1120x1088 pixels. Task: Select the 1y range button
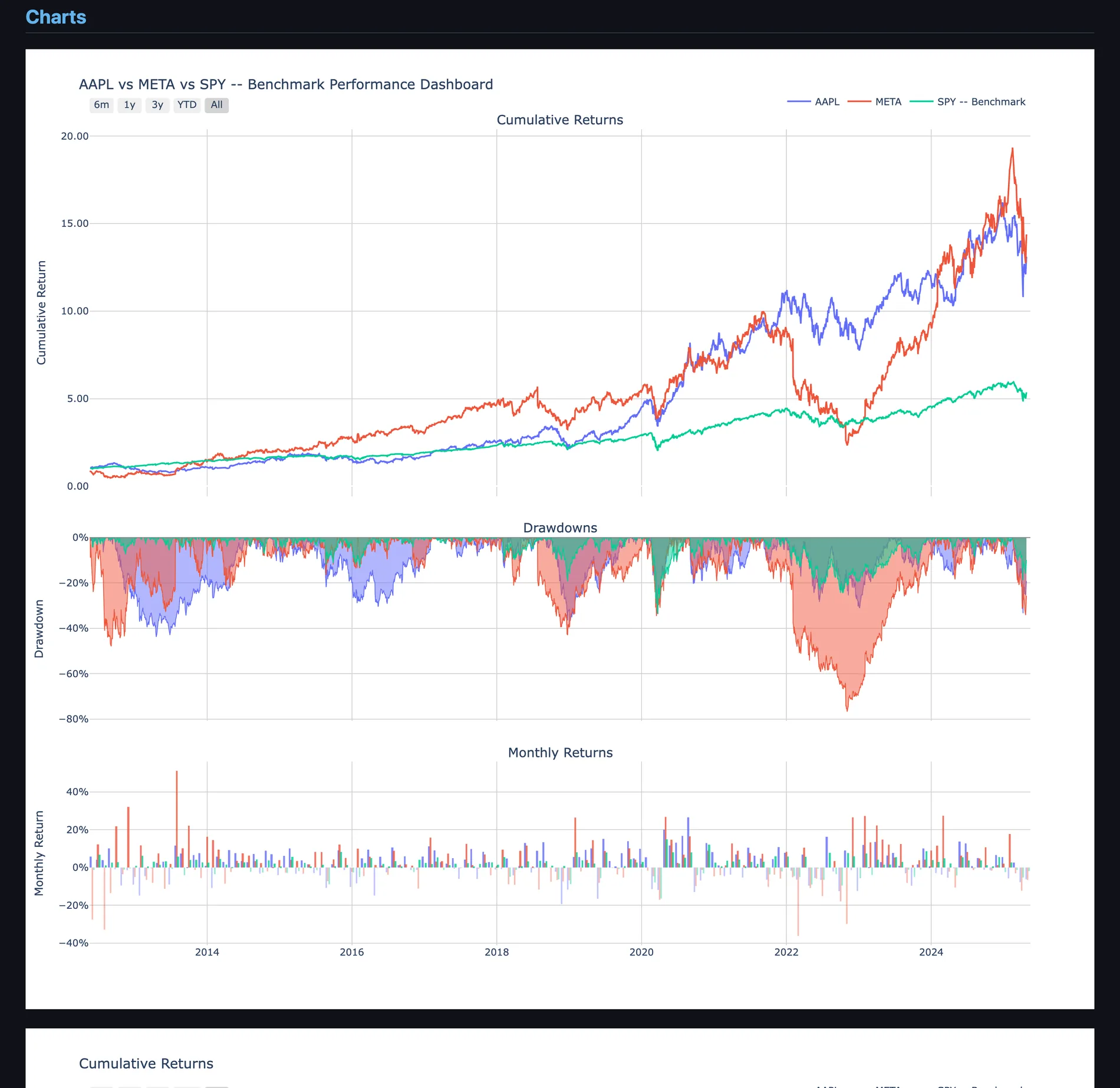coord(129,105)
